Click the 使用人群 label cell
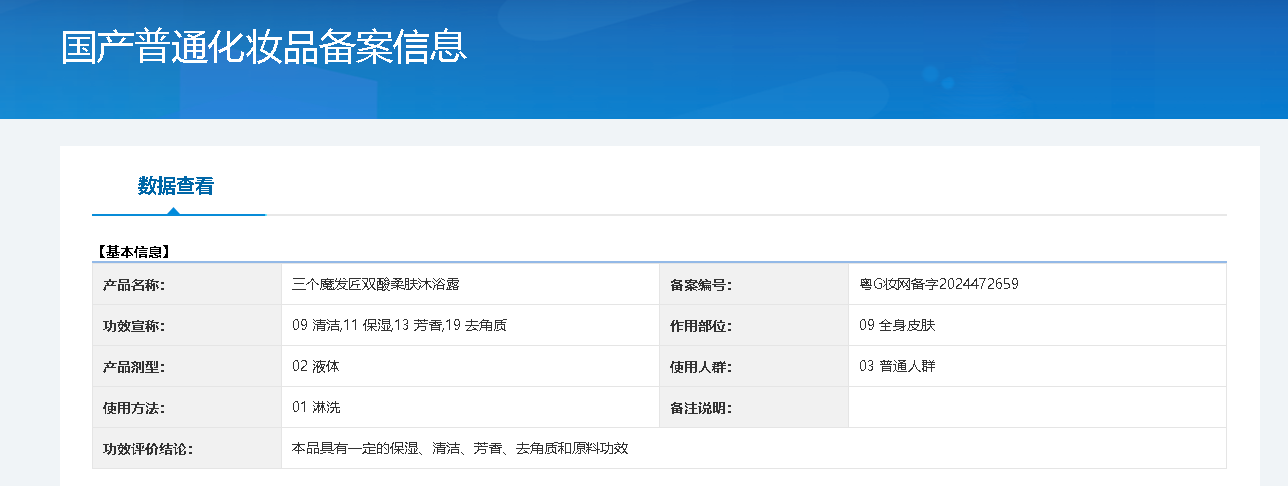Viewport: 1288px width, 486px height. [701, 367]
